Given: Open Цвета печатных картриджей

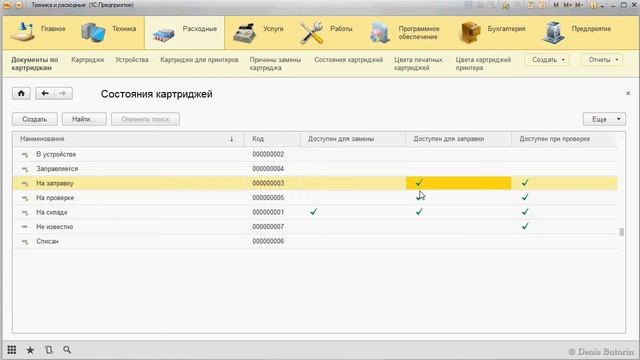Looking at the screenshot, I should pos(418,64).
